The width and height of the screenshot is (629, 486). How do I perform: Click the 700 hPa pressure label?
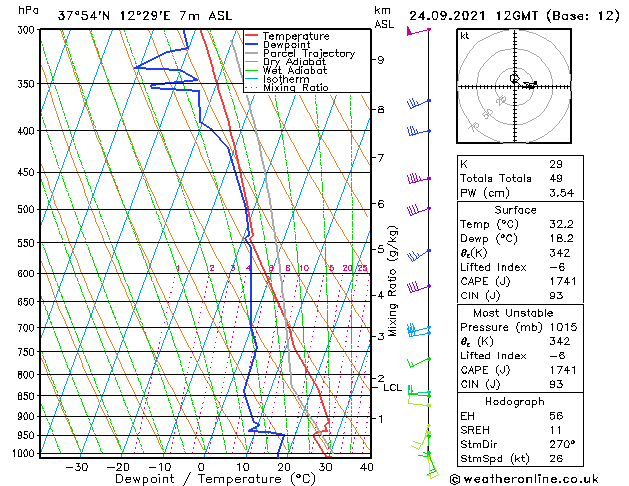coord(27,328)
